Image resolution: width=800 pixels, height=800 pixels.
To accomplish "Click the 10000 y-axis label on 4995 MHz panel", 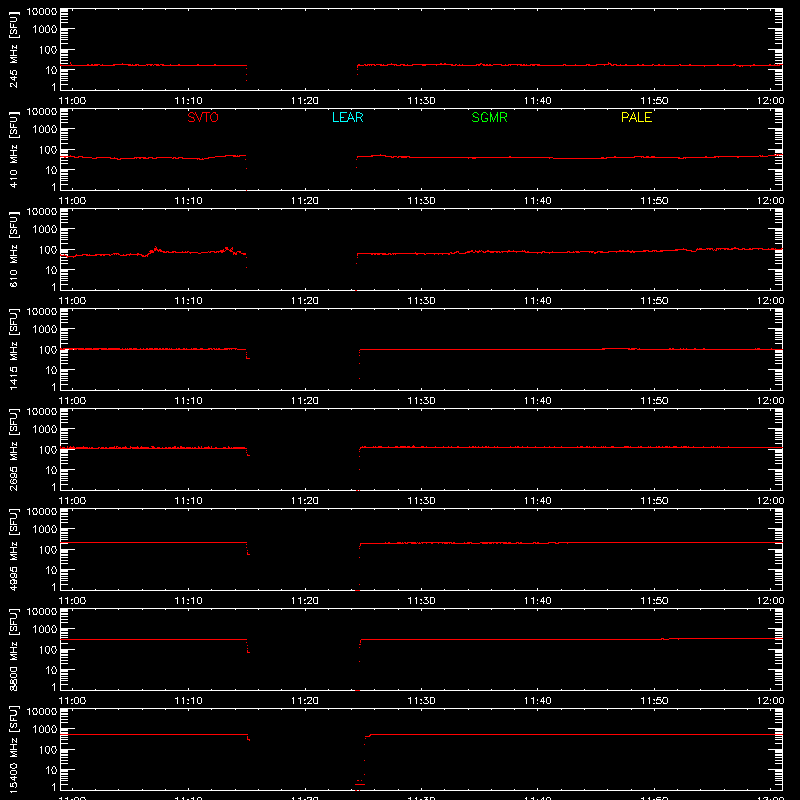I will click(42, 512).
